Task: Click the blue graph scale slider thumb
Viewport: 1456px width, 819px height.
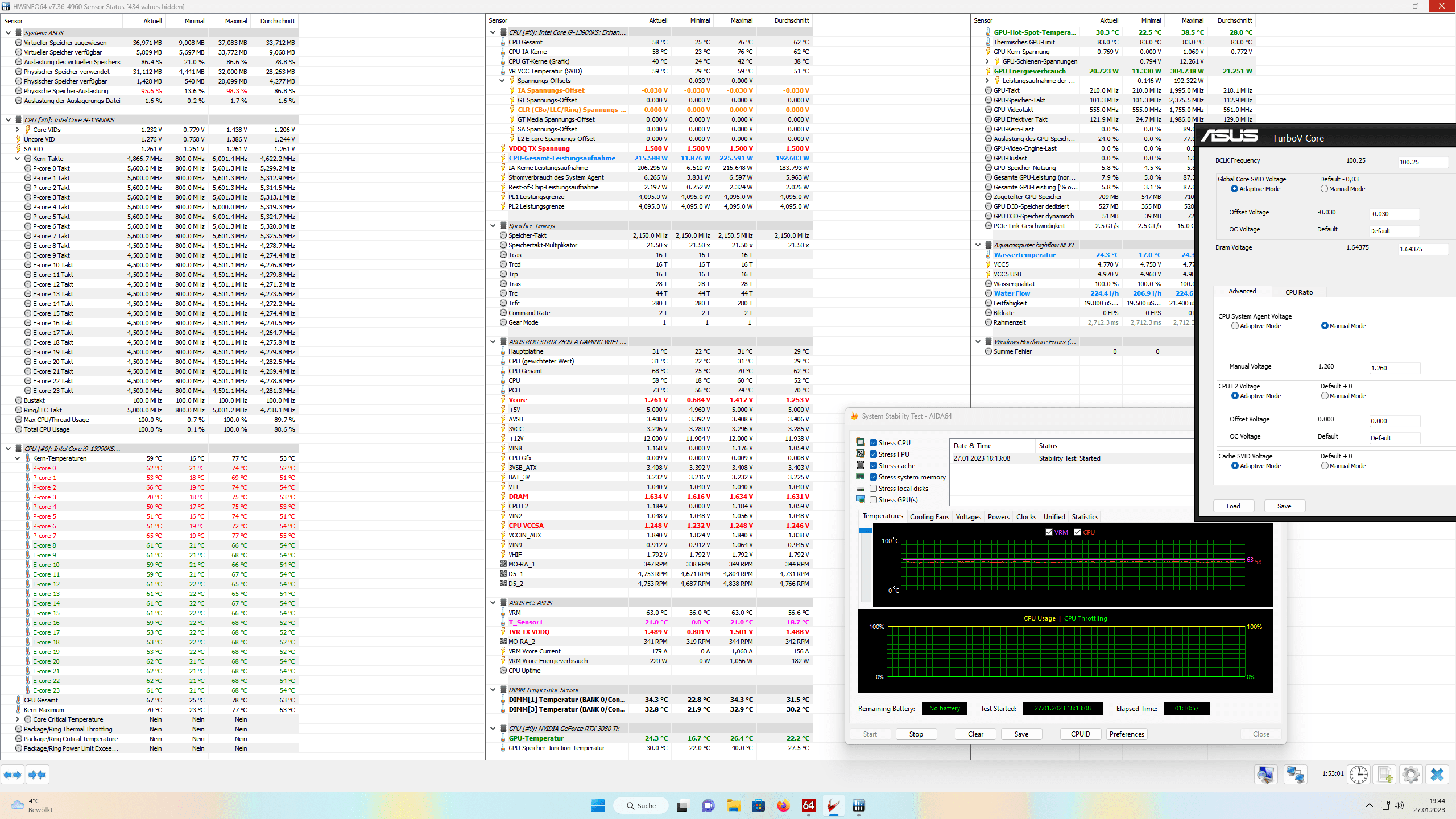Action: coord(866,531)
